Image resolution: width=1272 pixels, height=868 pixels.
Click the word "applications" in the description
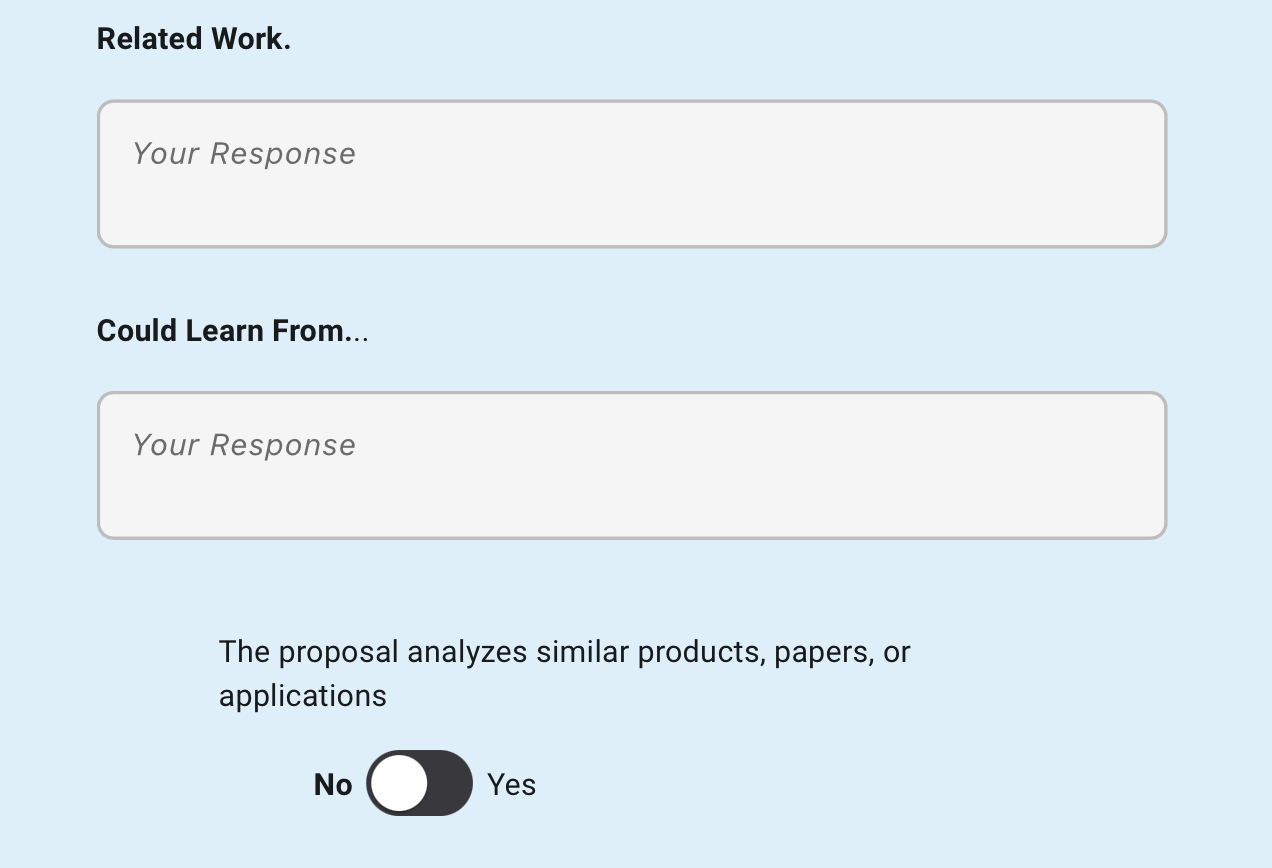[x=303, y=696]
